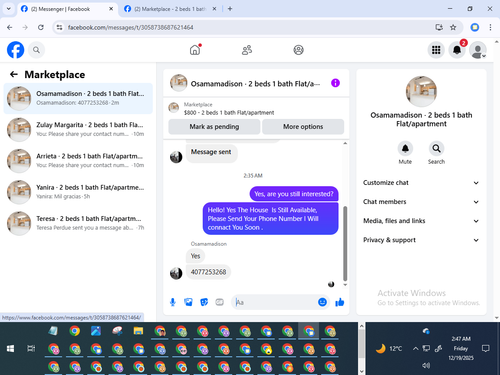Viewport: 500px width, 375px height.
Task: Send a voice clip with microphone icon
Action: pyautogui.click(x=173, y=302)
